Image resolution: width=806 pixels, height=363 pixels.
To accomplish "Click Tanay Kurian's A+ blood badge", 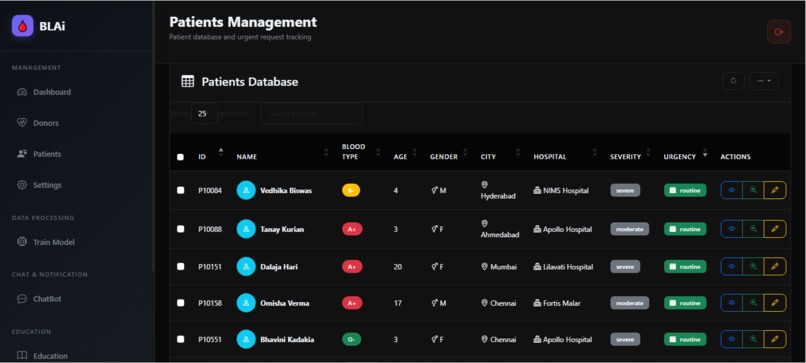I will point(352,229).
